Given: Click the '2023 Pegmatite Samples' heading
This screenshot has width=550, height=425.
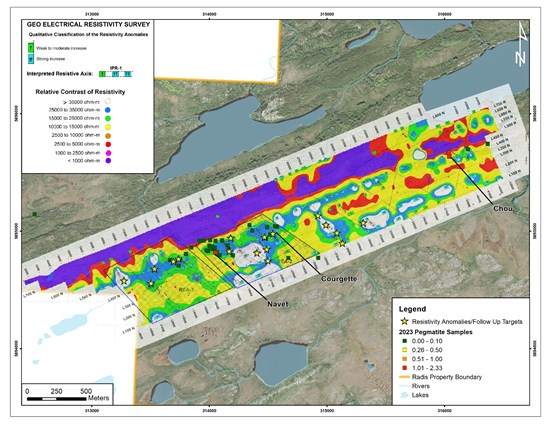Looking at the screenshot, I should (x=436, y=332).
